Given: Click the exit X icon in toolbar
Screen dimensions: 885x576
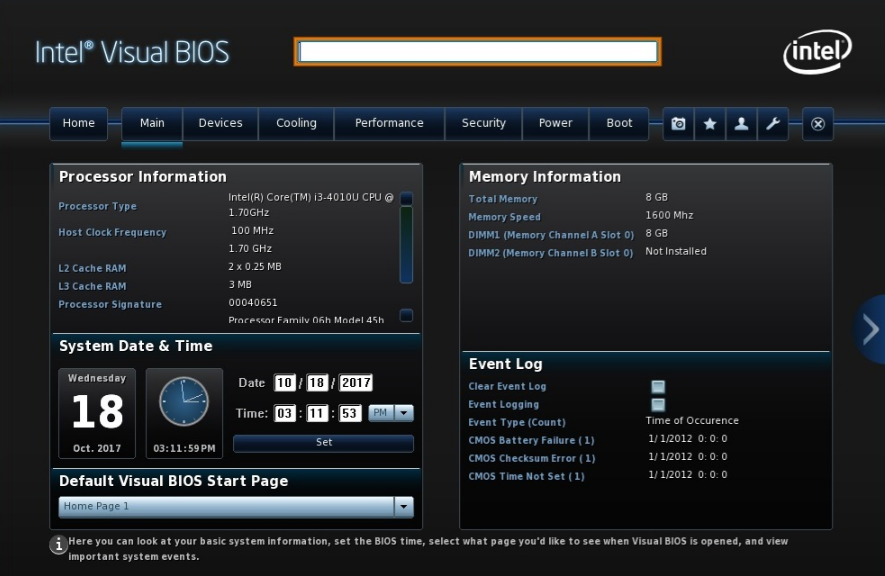Looking at the screenshot, I should pyautogui.click(x=817, y=124).
